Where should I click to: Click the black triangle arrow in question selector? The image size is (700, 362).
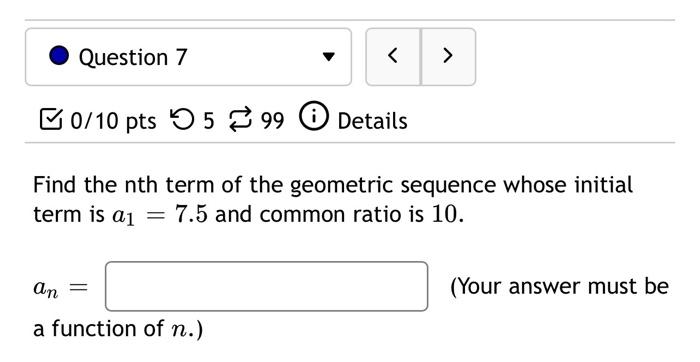329,57
